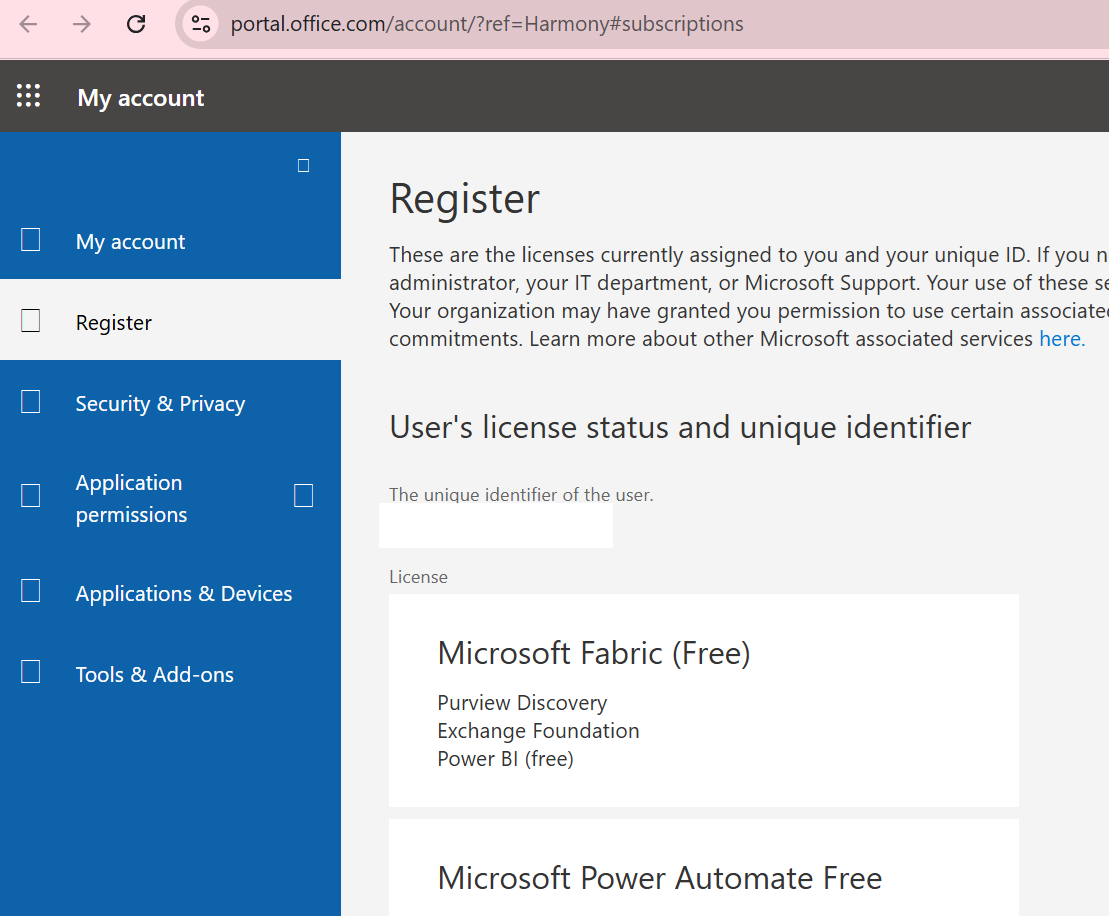Click 'Purview Discovery' service text
The height and width of the screenshot is (916, 1109).
pos(523,702)
